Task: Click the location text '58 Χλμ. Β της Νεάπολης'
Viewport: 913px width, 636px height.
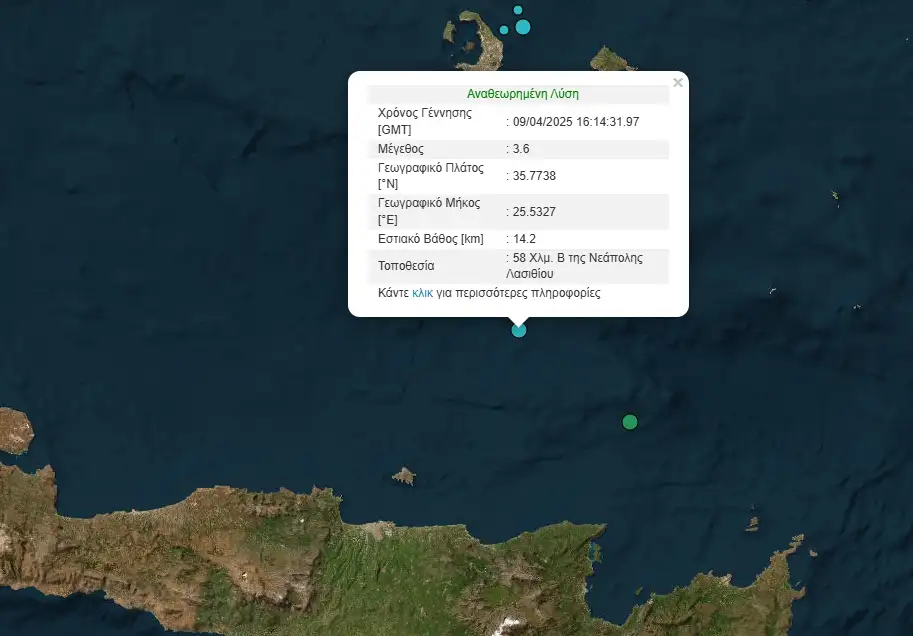Action: (x=578, y=258)
